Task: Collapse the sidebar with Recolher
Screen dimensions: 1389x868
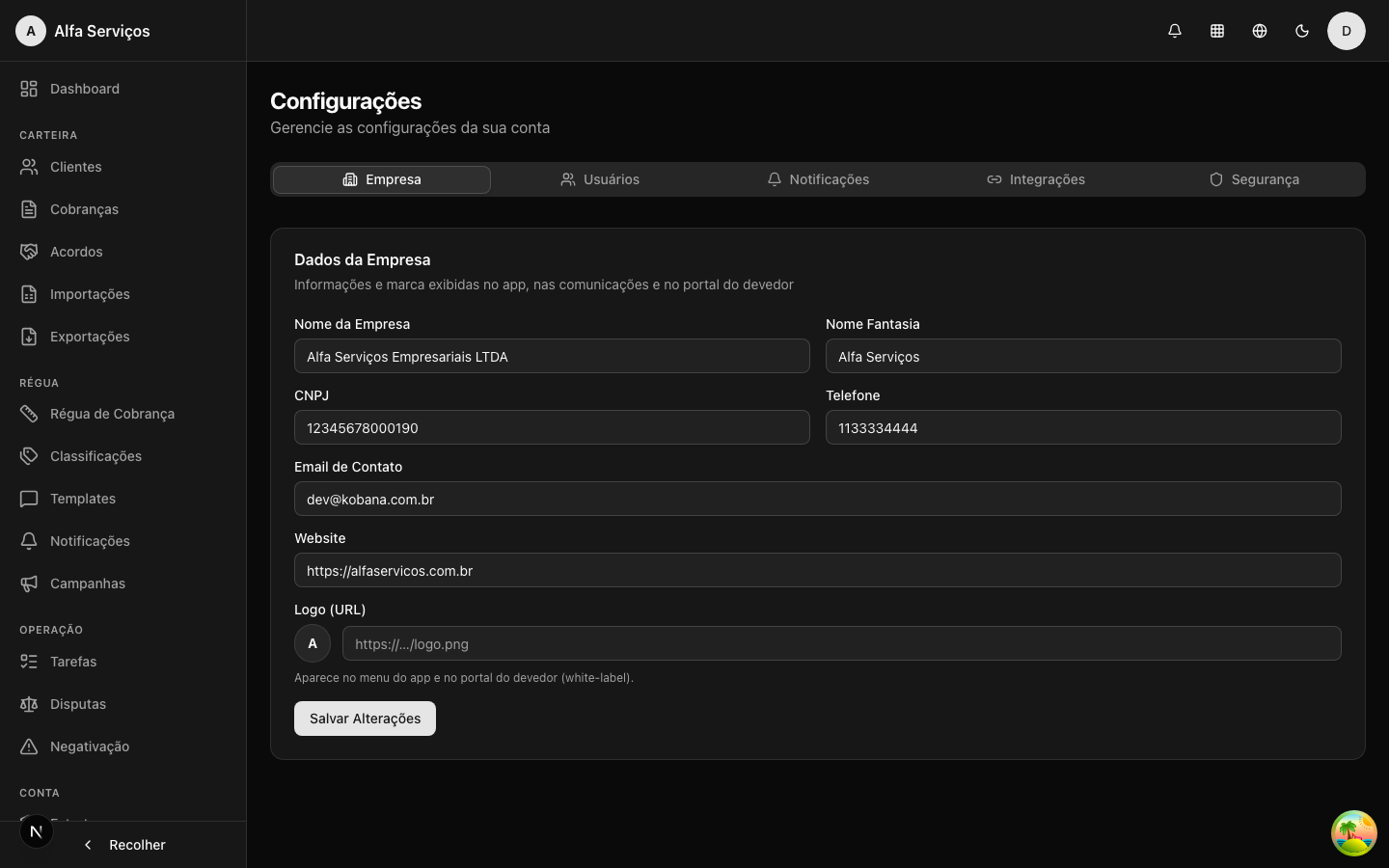Action: [123, 845]
